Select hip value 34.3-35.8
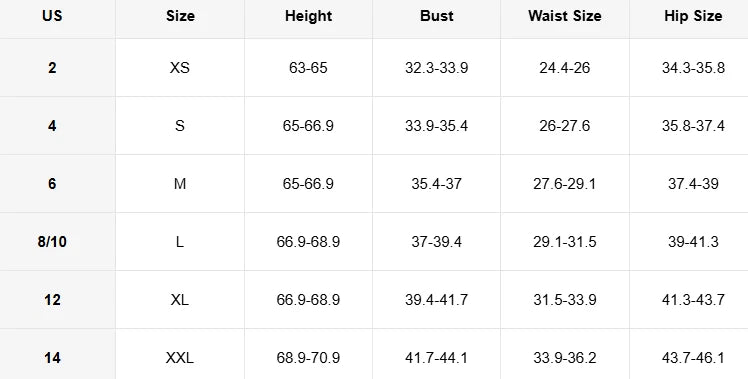This screenshot has width=748, height=379. point(693,68)
